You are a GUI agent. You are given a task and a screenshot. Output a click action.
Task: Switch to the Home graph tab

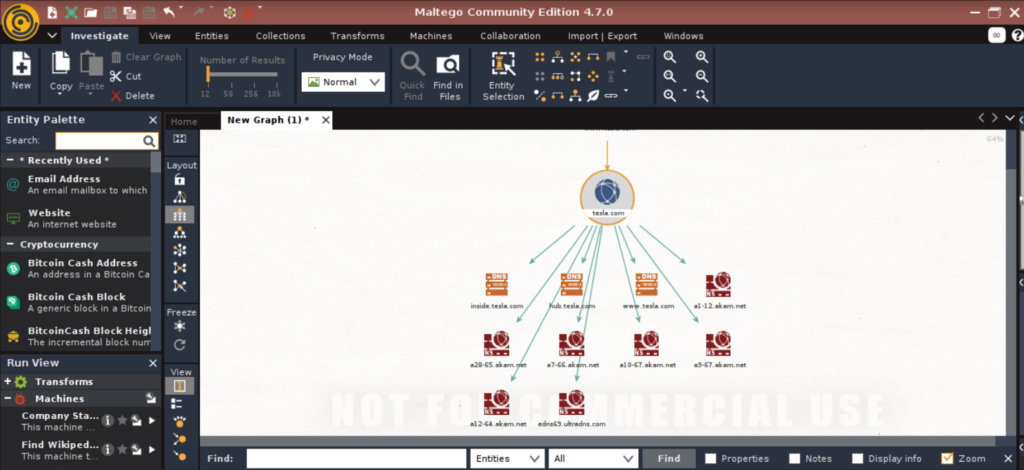(x=184, y=121)
